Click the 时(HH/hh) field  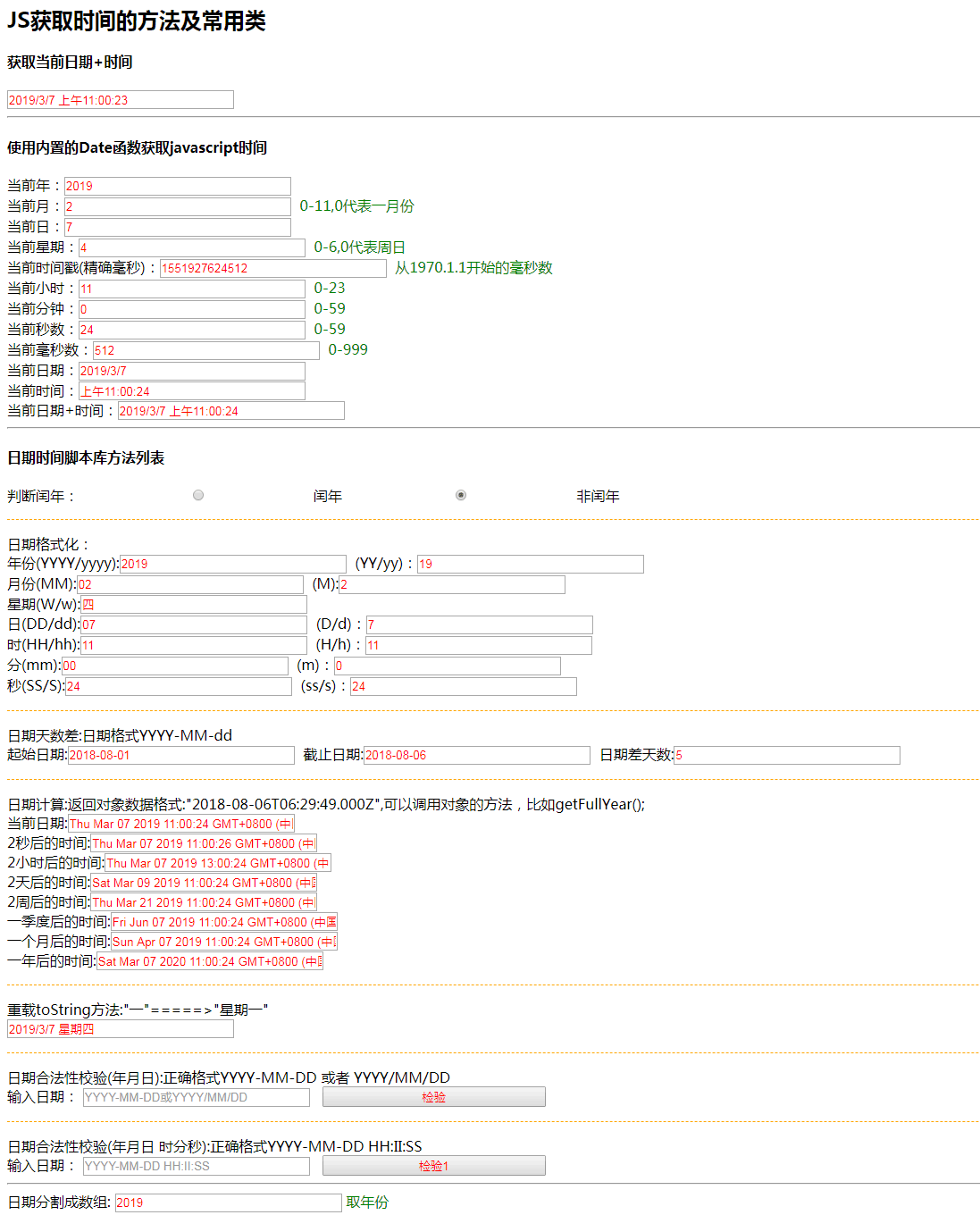[194, 645]
